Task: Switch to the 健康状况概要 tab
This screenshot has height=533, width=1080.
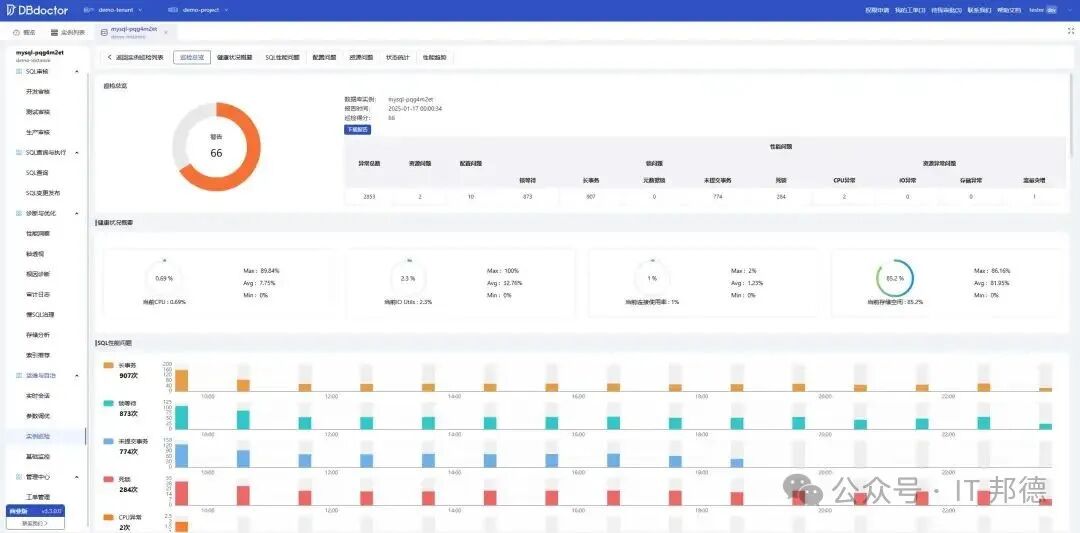Action: [234, 58]
